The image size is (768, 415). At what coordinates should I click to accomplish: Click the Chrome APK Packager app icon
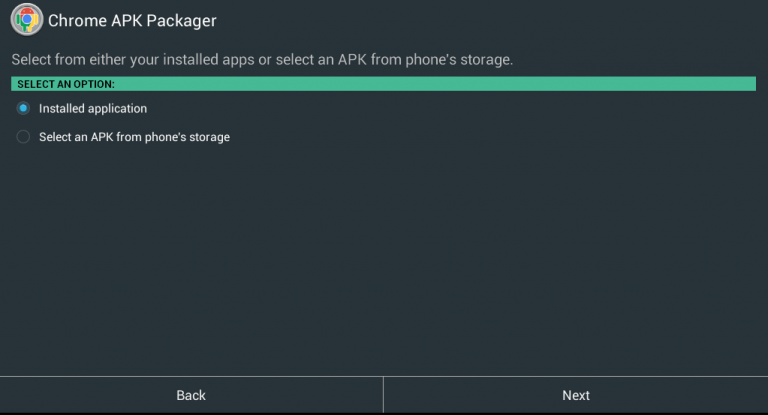coord(27,20)
